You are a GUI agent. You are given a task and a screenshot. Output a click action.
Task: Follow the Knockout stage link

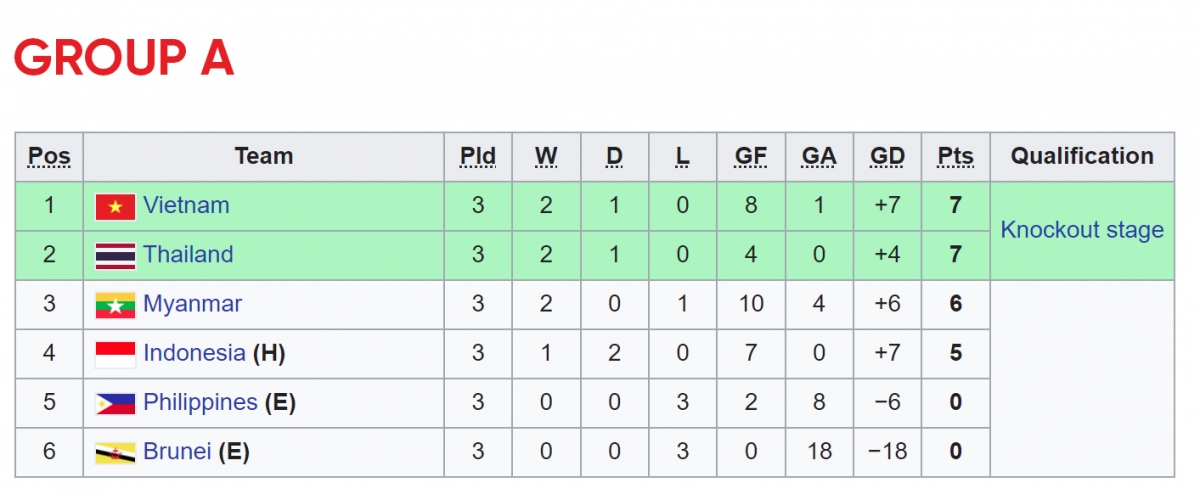pos(1082,230)
